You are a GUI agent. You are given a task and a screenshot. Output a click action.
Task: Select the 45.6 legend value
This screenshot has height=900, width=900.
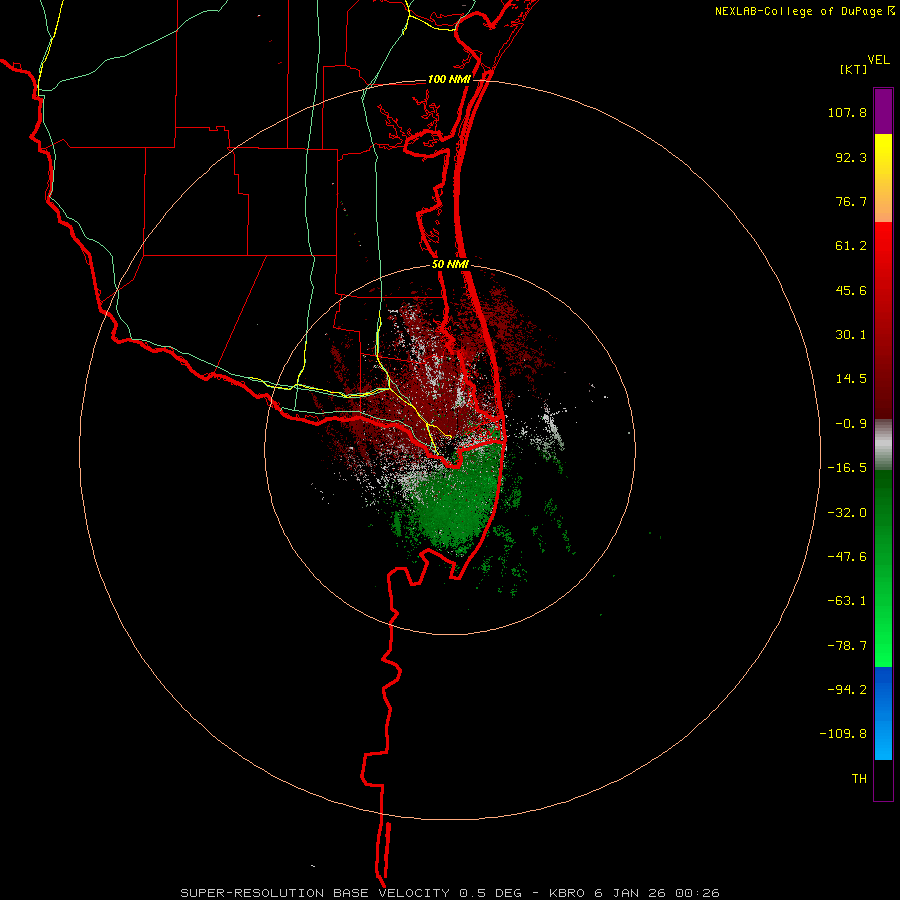[851, 290]
